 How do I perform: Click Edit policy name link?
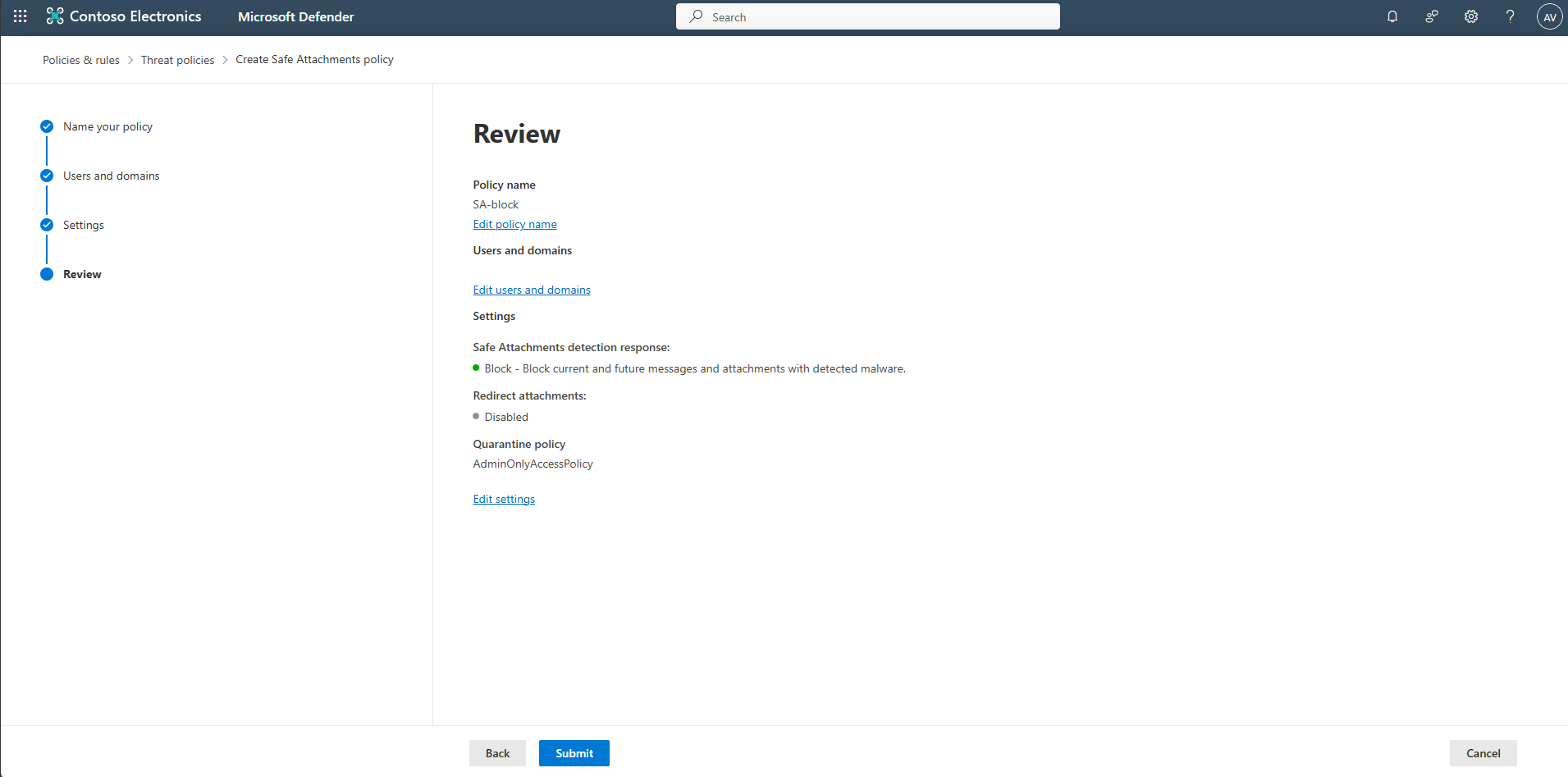click(x=514, y=224)
